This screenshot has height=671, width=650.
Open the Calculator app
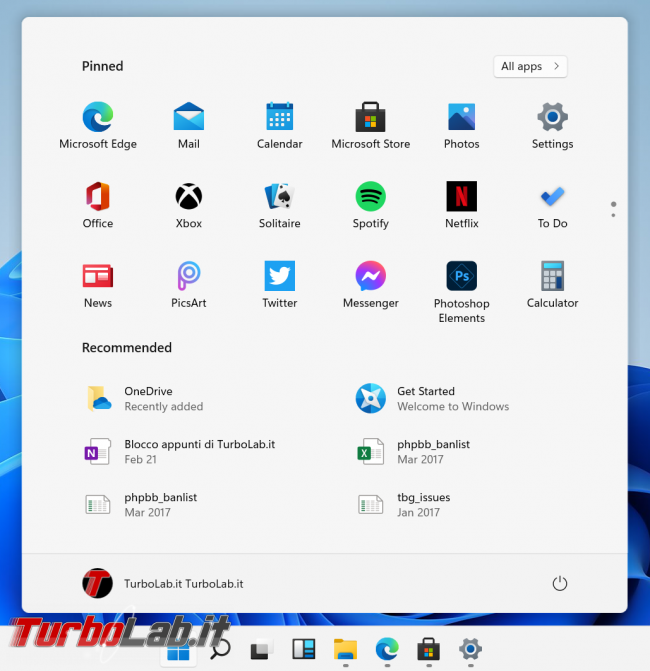click(552, 285)
